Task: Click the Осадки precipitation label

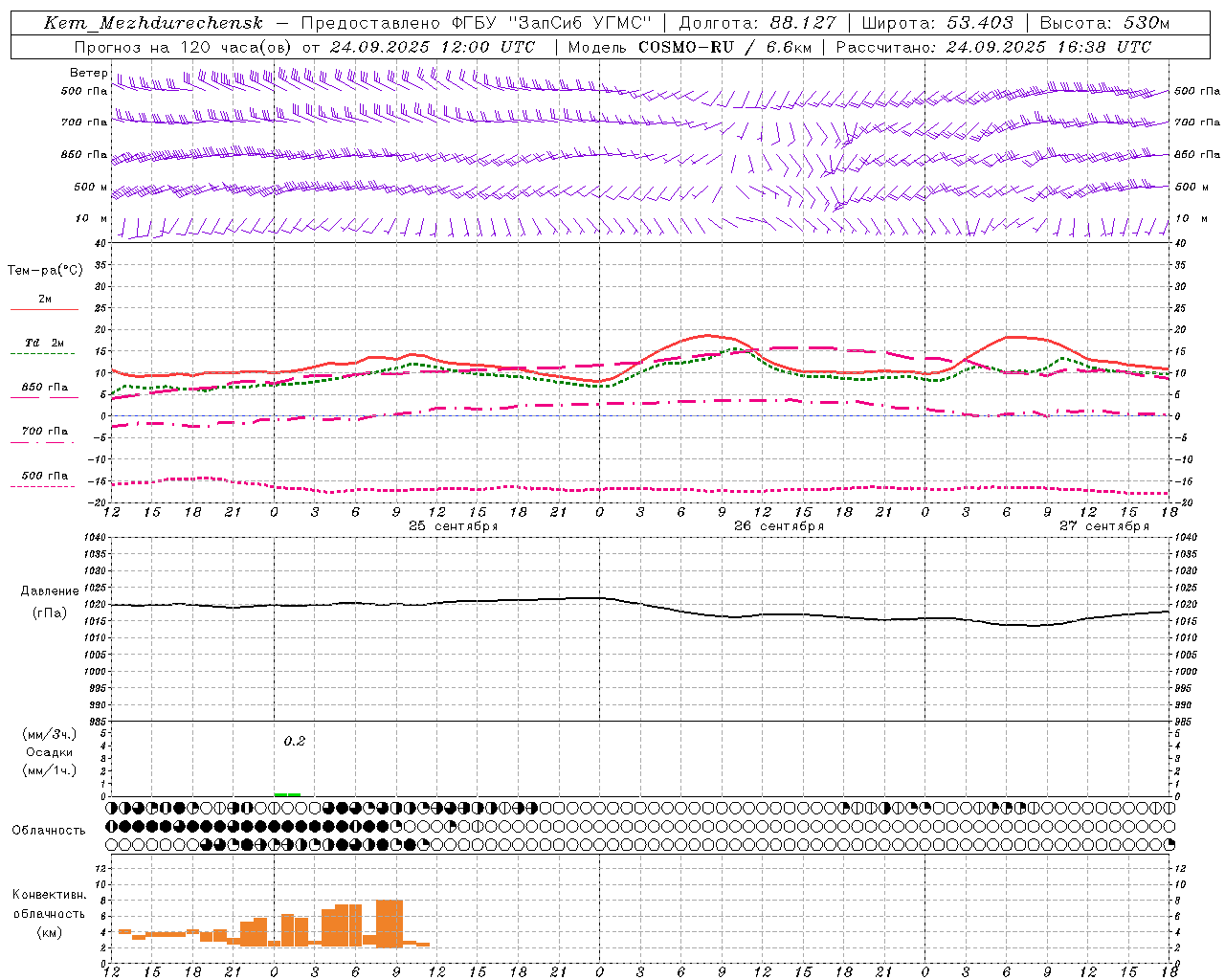Action: [x=49, y=753]
